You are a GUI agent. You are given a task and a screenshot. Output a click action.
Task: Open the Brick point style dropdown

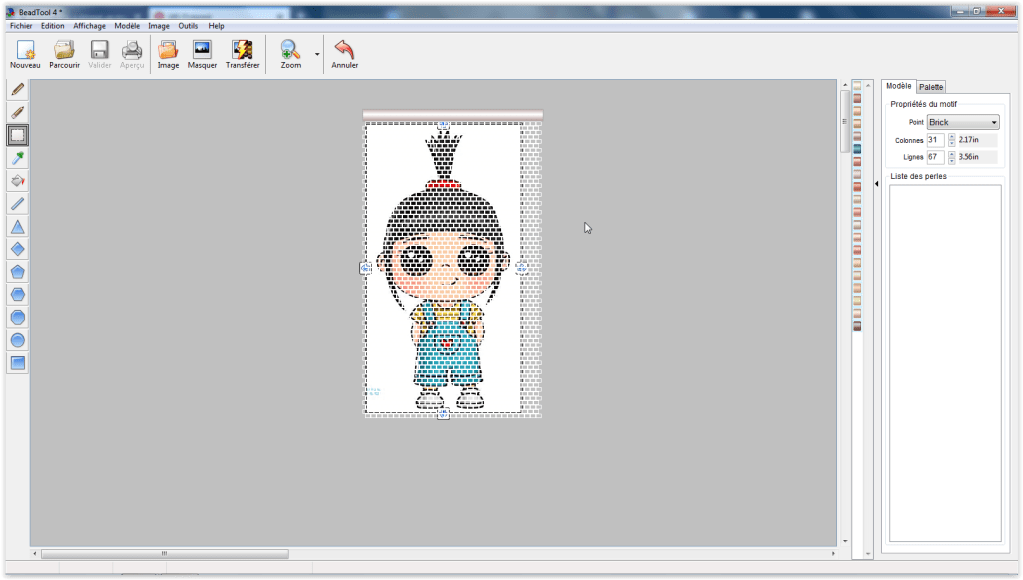click(x=961, y=121)
